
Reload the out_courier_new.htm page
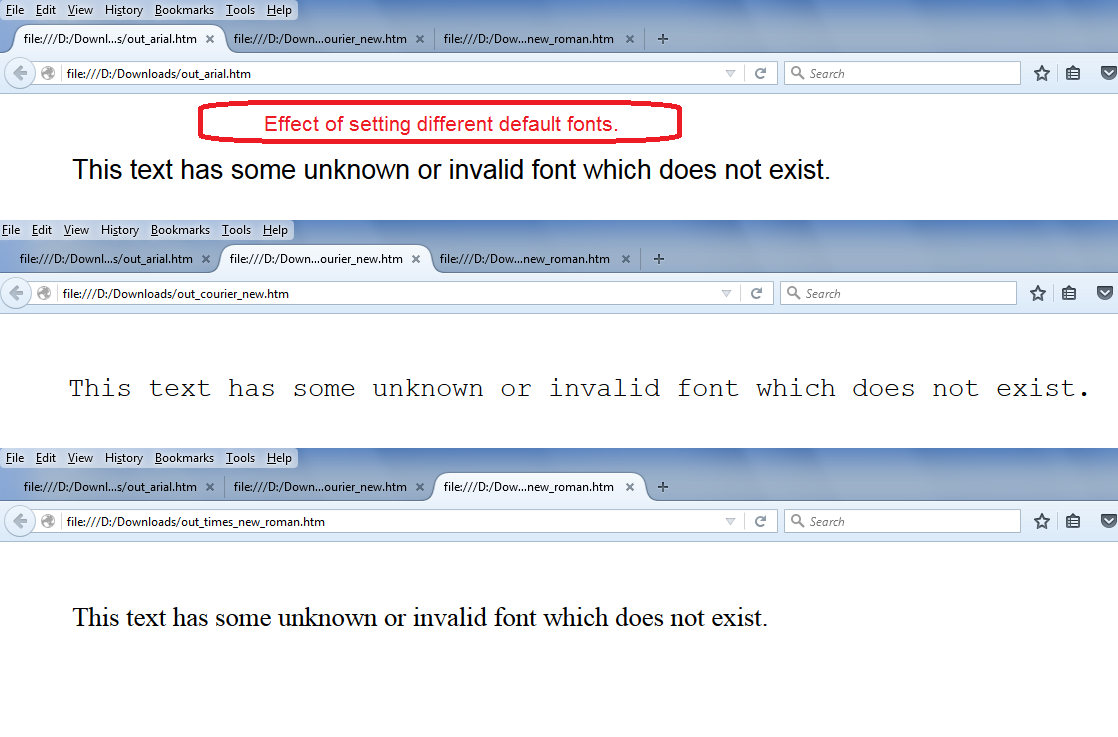(x=757, y=292)
